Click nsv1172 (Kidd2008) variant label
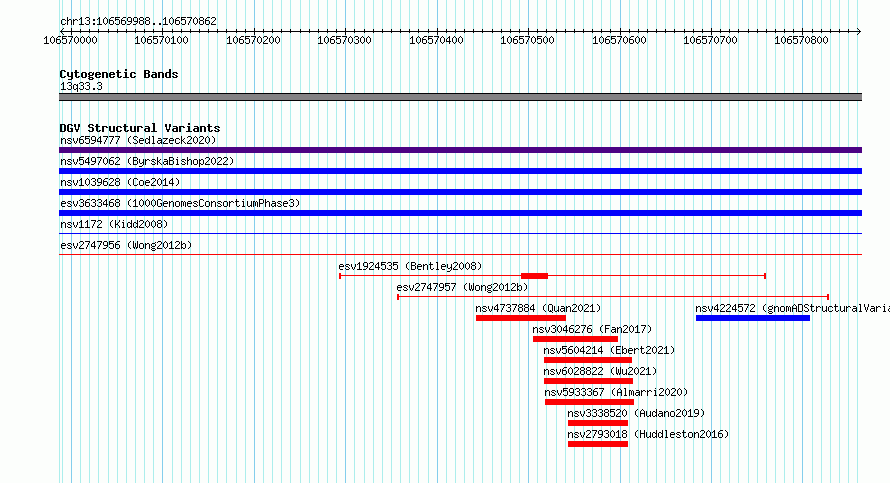Screen dimensions: 890x483 [x=114, y=224]
